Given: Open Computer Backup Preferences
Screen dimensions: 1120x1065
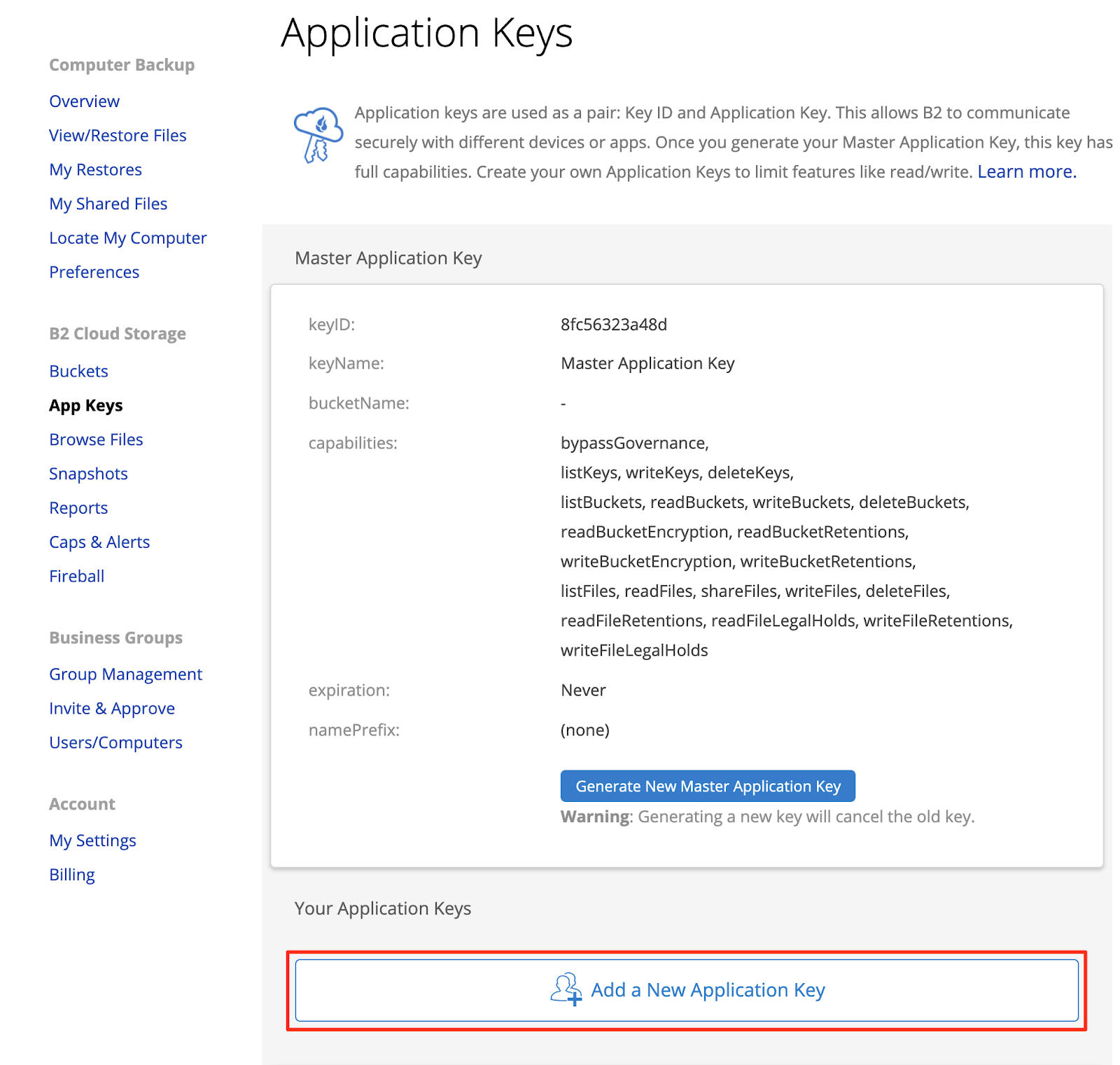Looking at the screenshot, I should click(94, 272).
